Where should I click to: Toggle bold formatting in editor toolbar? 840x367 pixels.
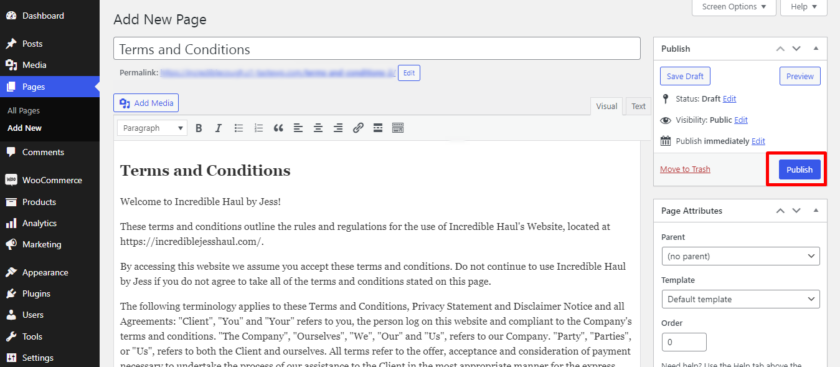click(x=199, y=128)
